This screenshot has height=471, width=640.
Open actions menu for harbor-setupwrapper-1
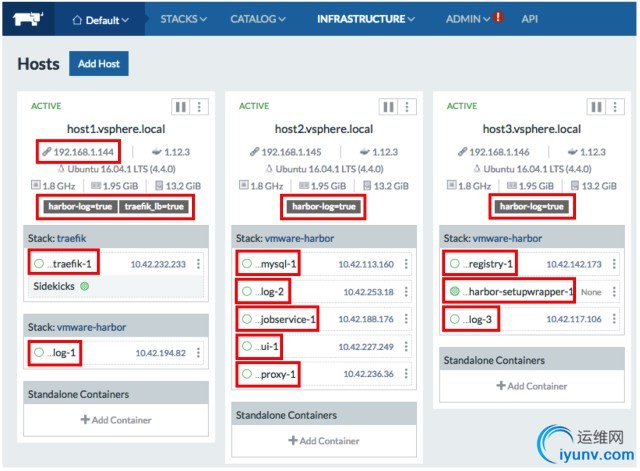pyautogui.click(x=614, y=292)
